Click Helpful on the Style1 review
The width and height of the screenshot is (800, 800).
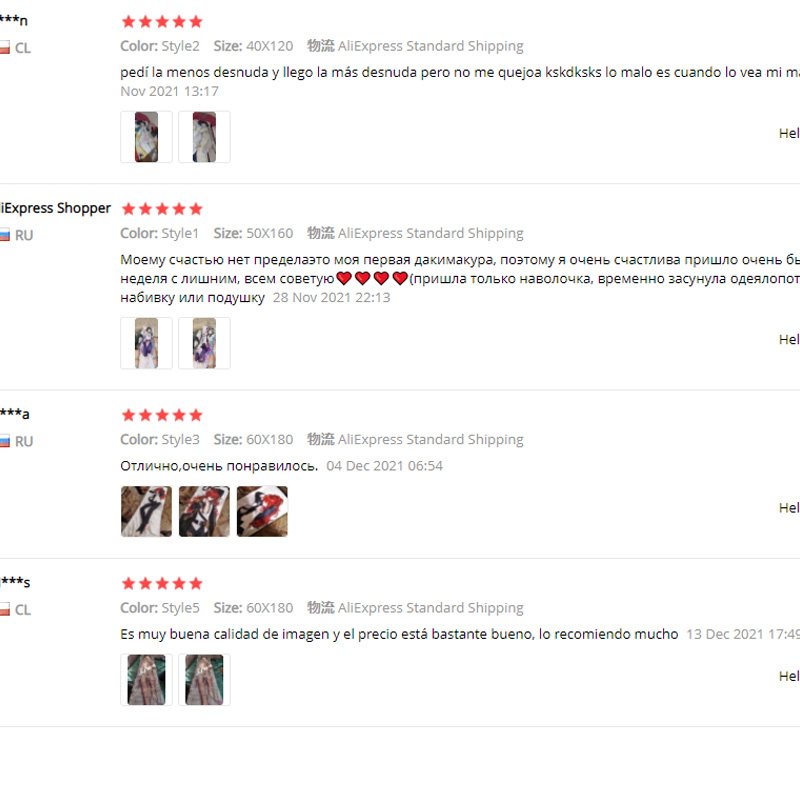(x=789, y=339)
